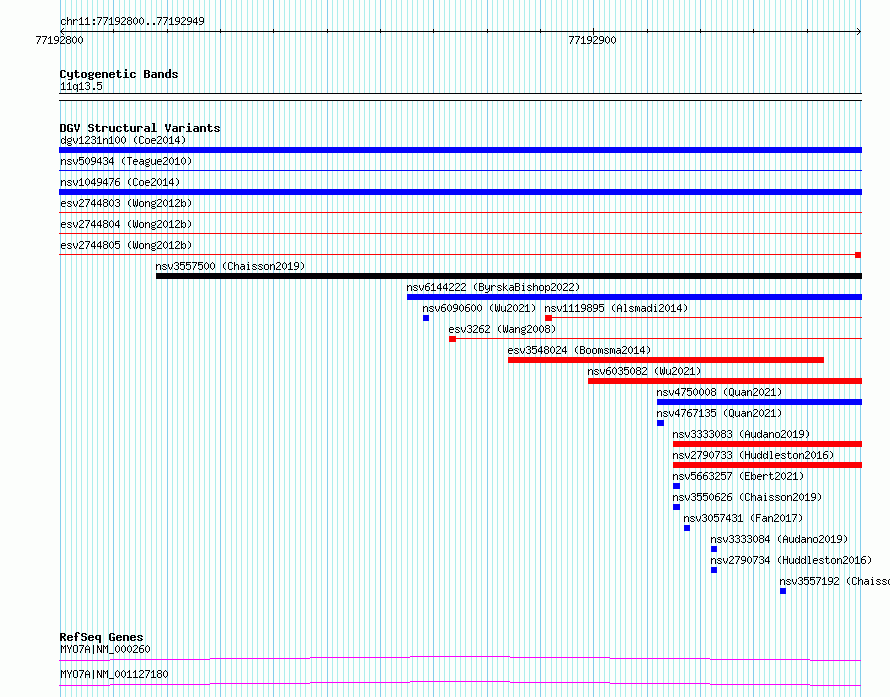
Task: Click the nsv3333083 (Audano2019) label text
Action: [741, 434]
